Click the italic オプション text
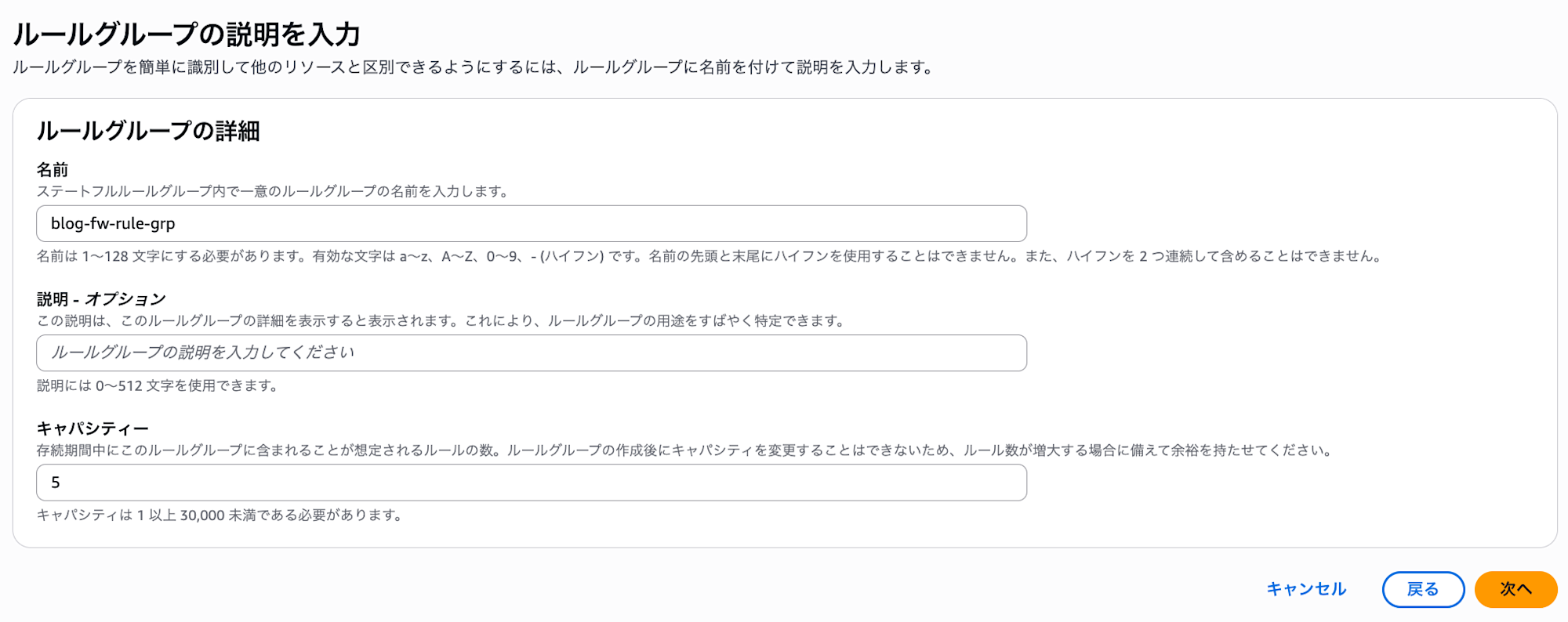Viewport: 1568px width, 622px height. [125, 299]
